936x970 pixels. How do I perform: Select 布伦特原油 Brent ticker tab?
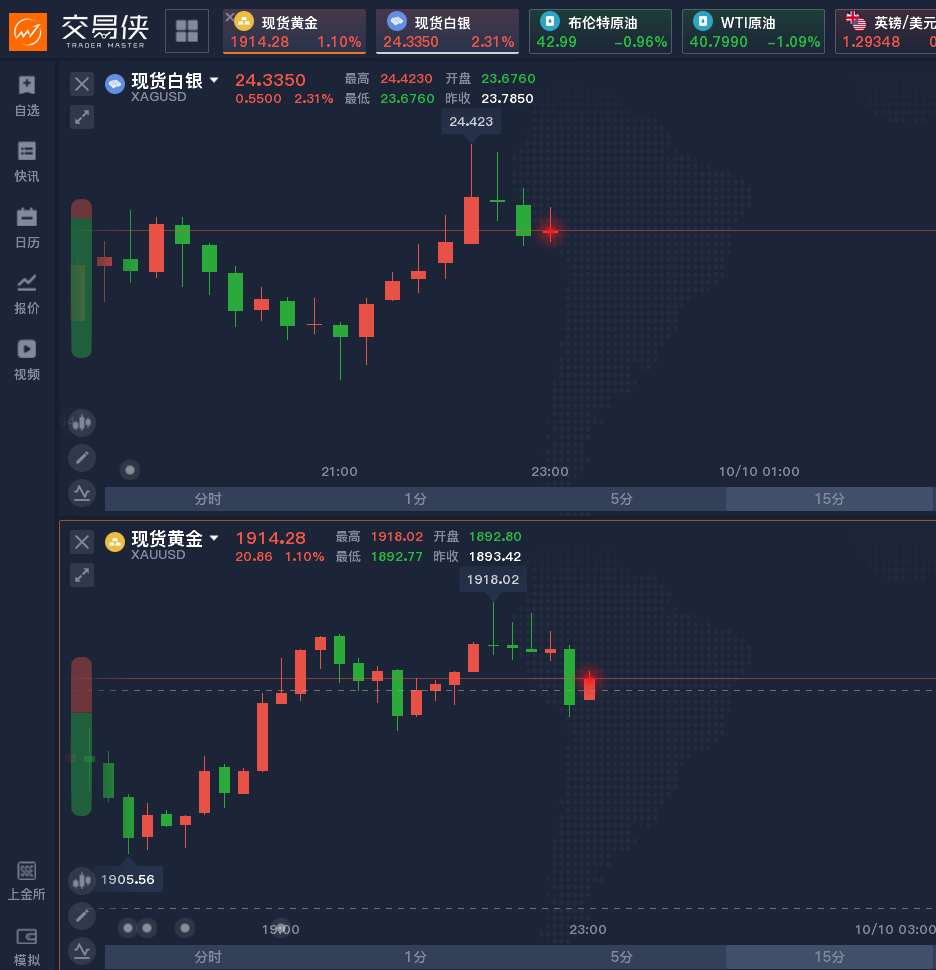coord(601,32)
